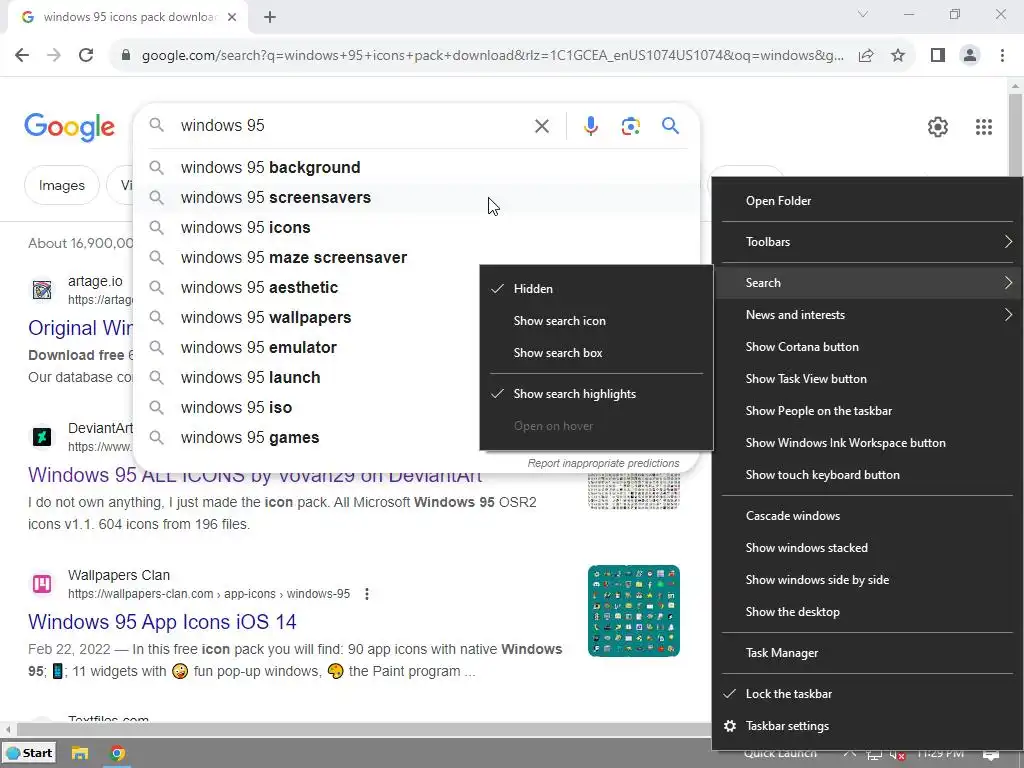The width and height of the screenshot is (1024, 768).
Task: Select Open Folder from context menu
Action: pyautogui.click(x=867, y=201)
